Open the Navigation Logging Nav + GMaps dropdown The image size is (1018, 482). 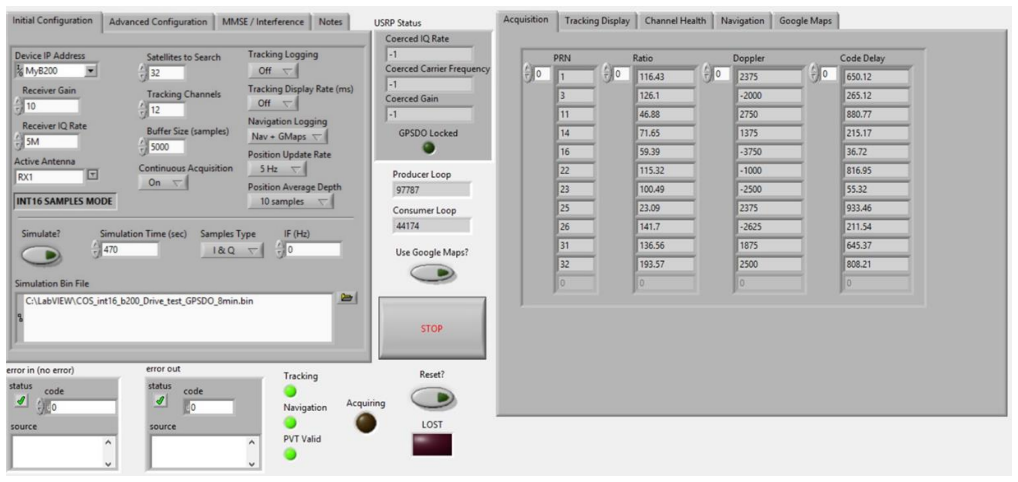[x=288, y=136]
